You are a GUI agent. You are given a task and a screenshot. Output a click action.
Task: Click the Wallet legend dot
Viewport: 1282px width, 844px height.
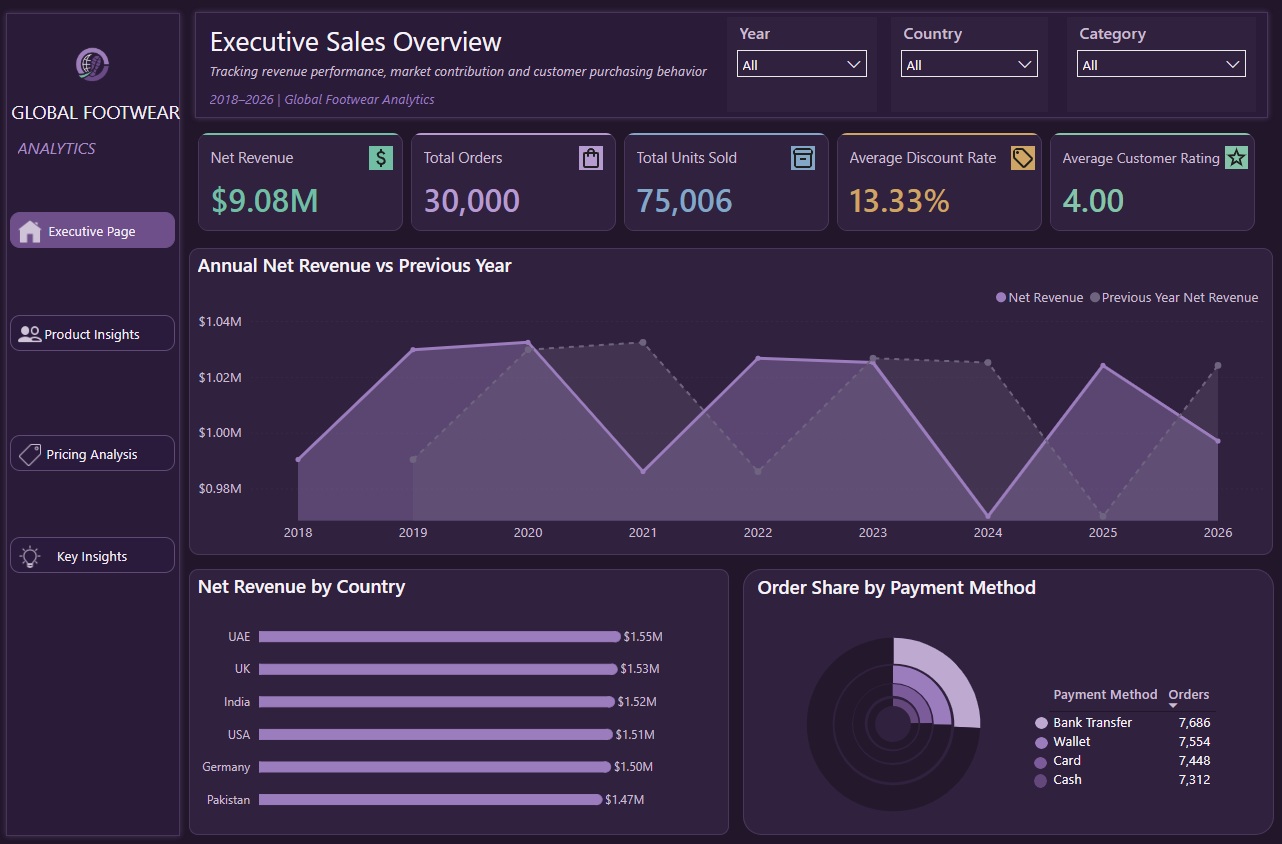pos(1041,742)
